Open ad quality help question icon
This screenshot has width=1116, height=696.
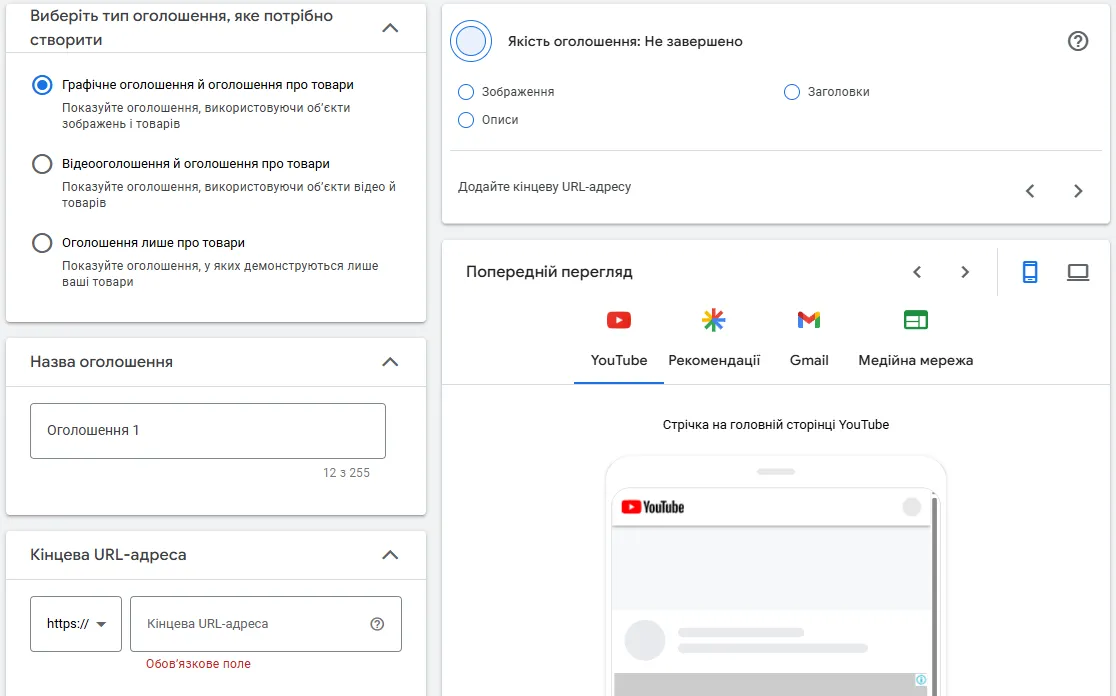tap(1078, 41)
